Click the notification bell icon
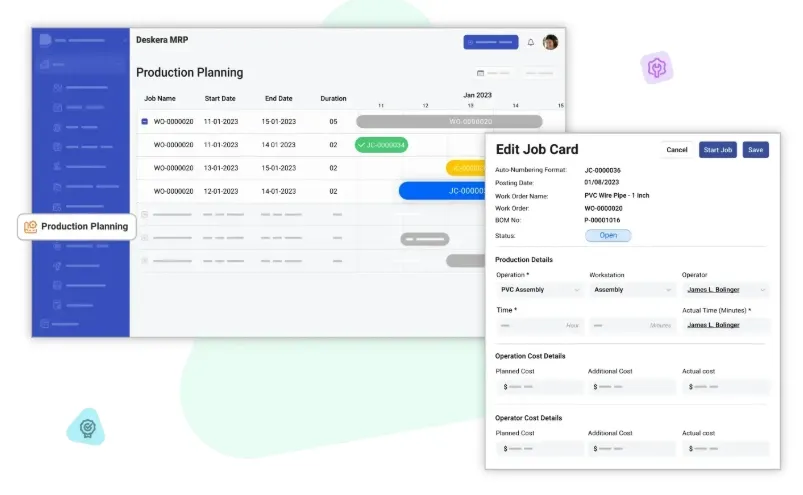Viewport: 803px width, 495px height. coord(531,42)
